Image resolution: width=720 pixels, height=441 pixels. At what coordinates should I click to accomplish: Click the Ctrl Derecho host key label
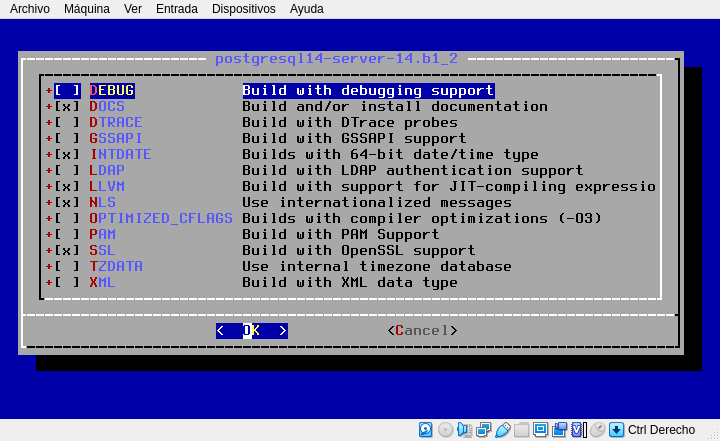661,430
